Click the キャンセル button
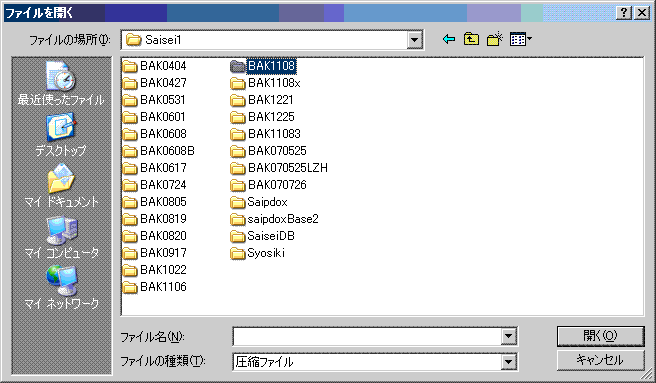 tap(600, 360)
